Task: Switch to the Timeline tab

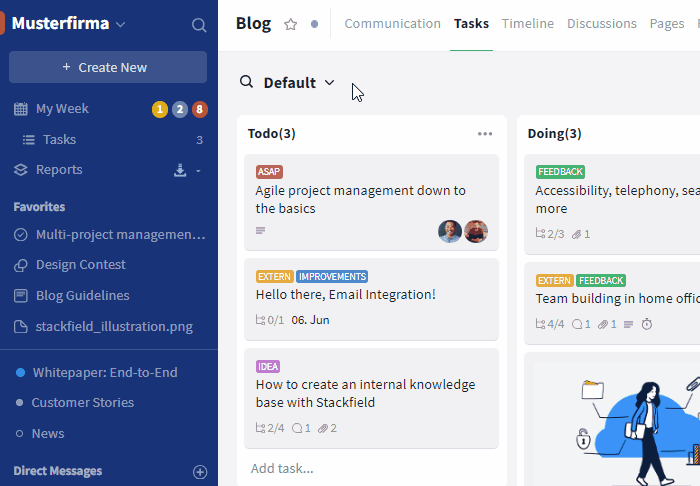Action: [528, 24]
